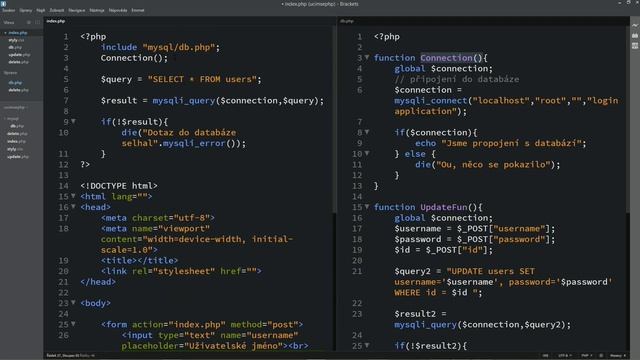Open the Soubor menu
The height and width of the screenshot is (360, 640).
[8, 10]
